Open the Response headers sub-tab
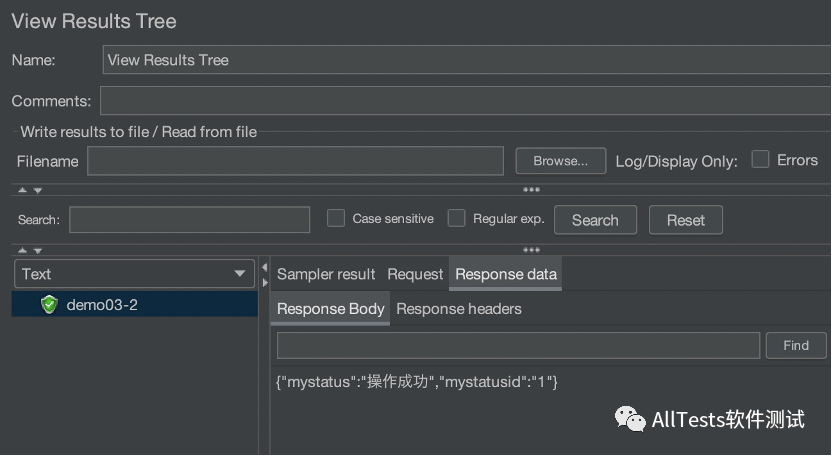Viewport: 832px width, 456px height. pos(459,309)
